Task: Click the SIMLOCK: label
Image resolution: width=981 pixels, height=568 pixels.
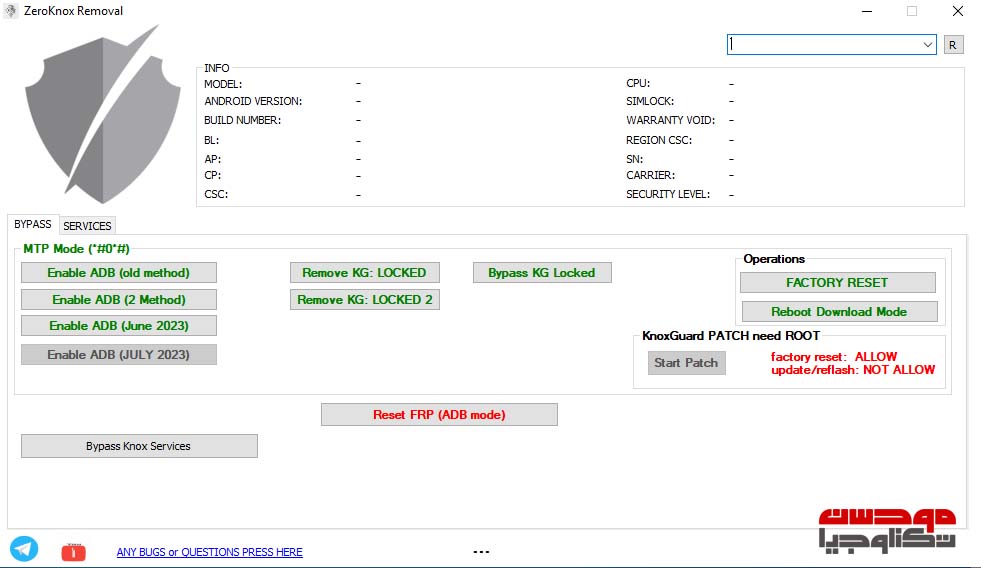Action: [649, 101]
